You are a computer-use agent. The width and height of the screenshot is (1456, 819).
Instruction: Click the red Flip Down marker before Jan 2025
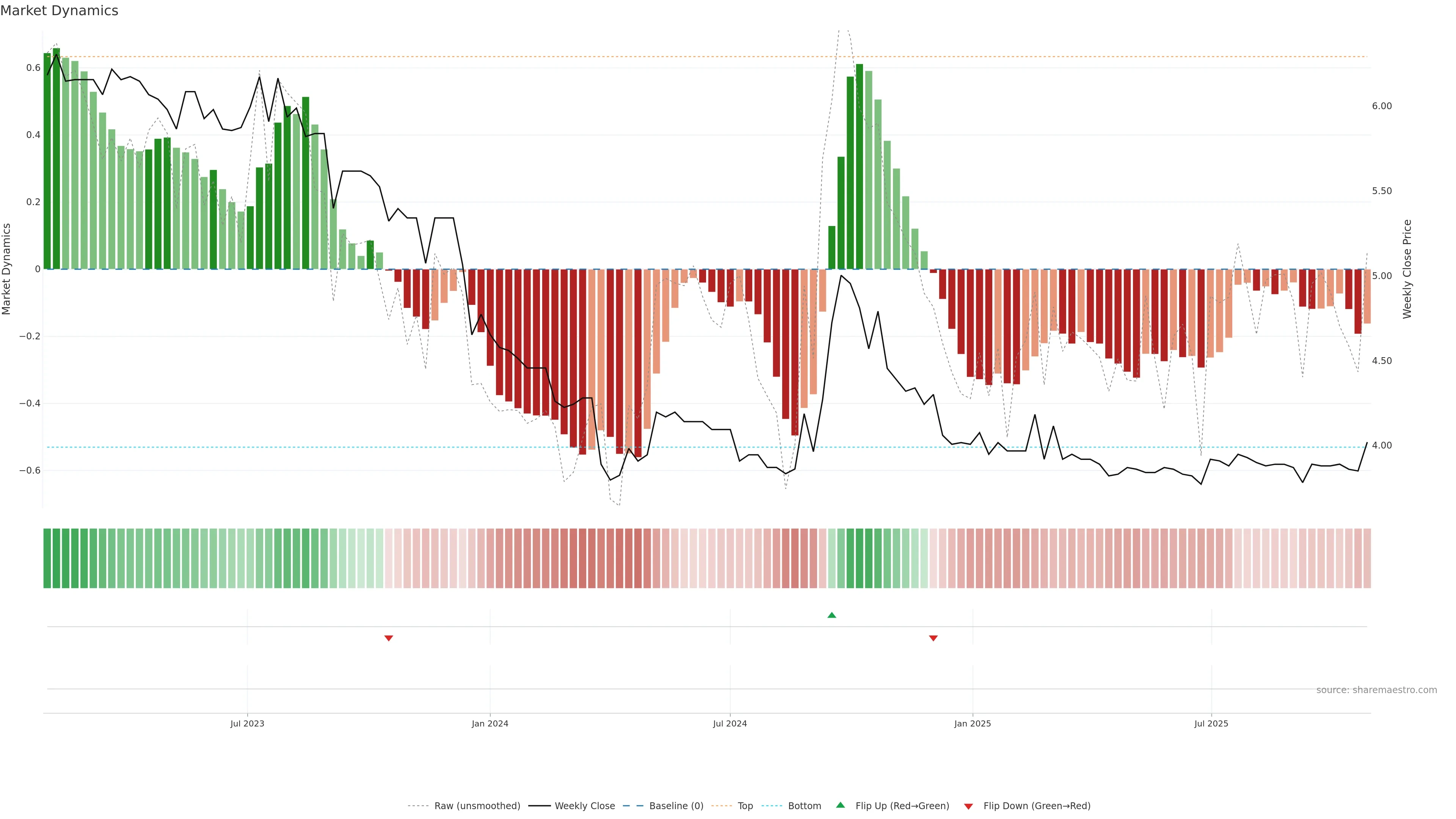tap(933, 638)
